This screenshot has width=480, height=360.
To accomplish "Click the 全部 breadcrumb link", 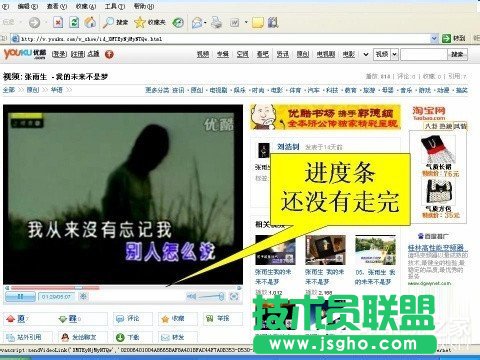I will coord(9,90).
